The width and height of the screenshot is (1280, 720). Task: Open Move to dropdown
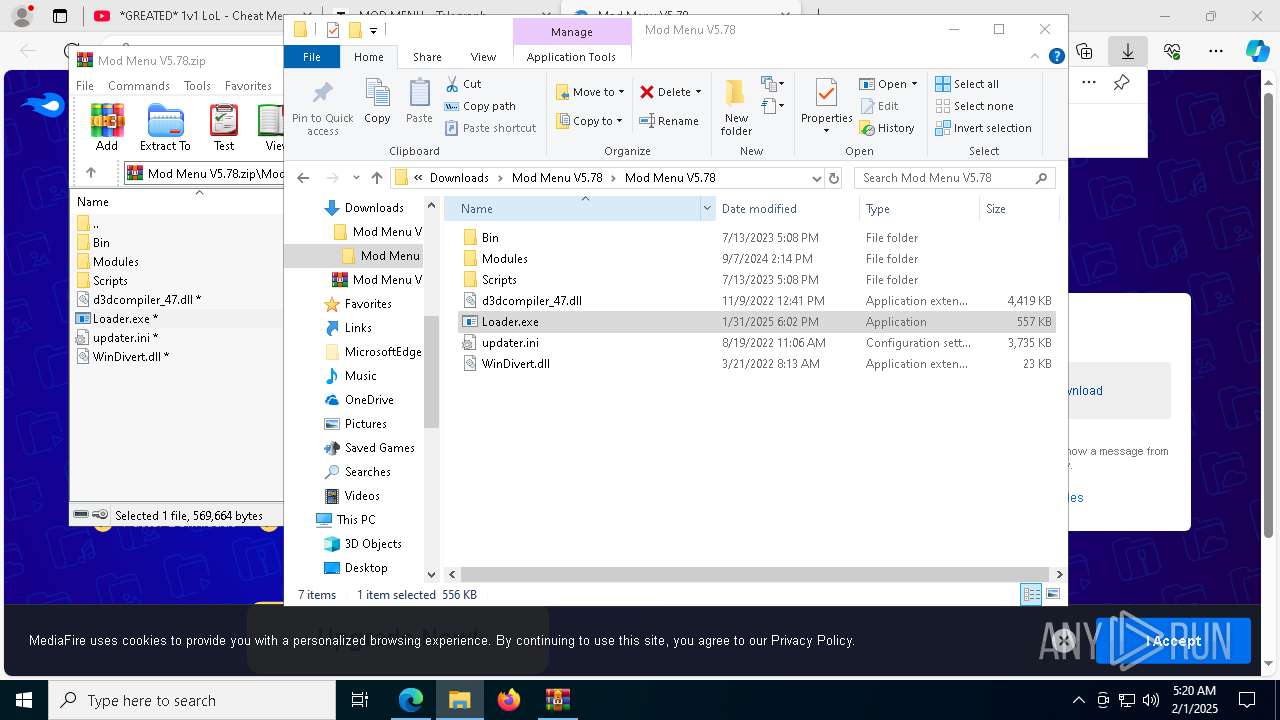pos(590,91)
